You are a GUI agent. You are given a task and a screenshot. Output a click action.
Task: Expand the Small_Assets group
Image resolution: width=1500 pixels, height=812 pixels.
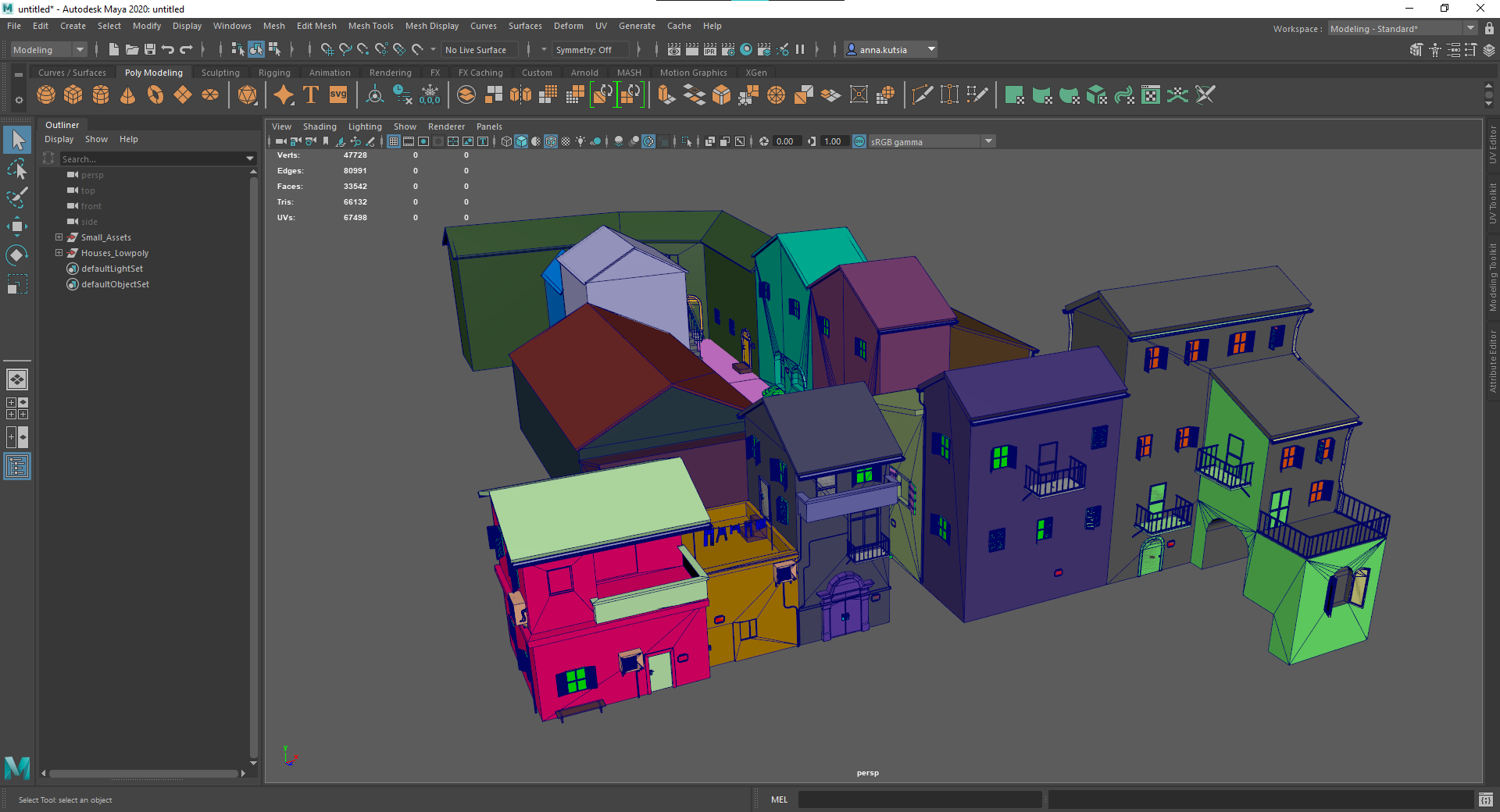[59, 237]
